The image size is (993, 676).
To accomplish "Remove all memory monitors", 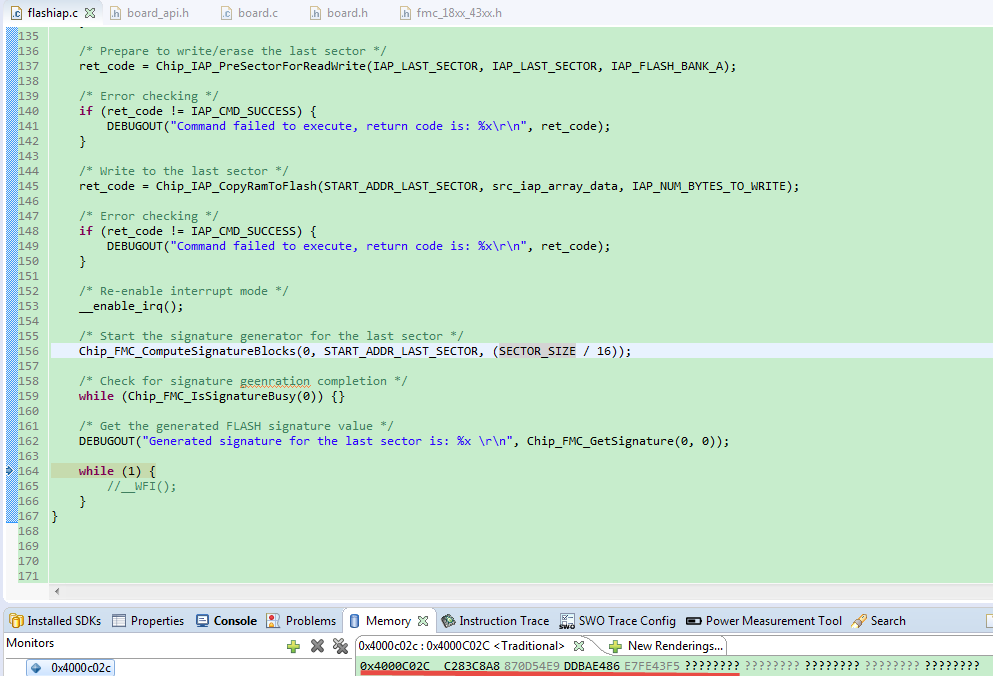I will pos(341,646).
